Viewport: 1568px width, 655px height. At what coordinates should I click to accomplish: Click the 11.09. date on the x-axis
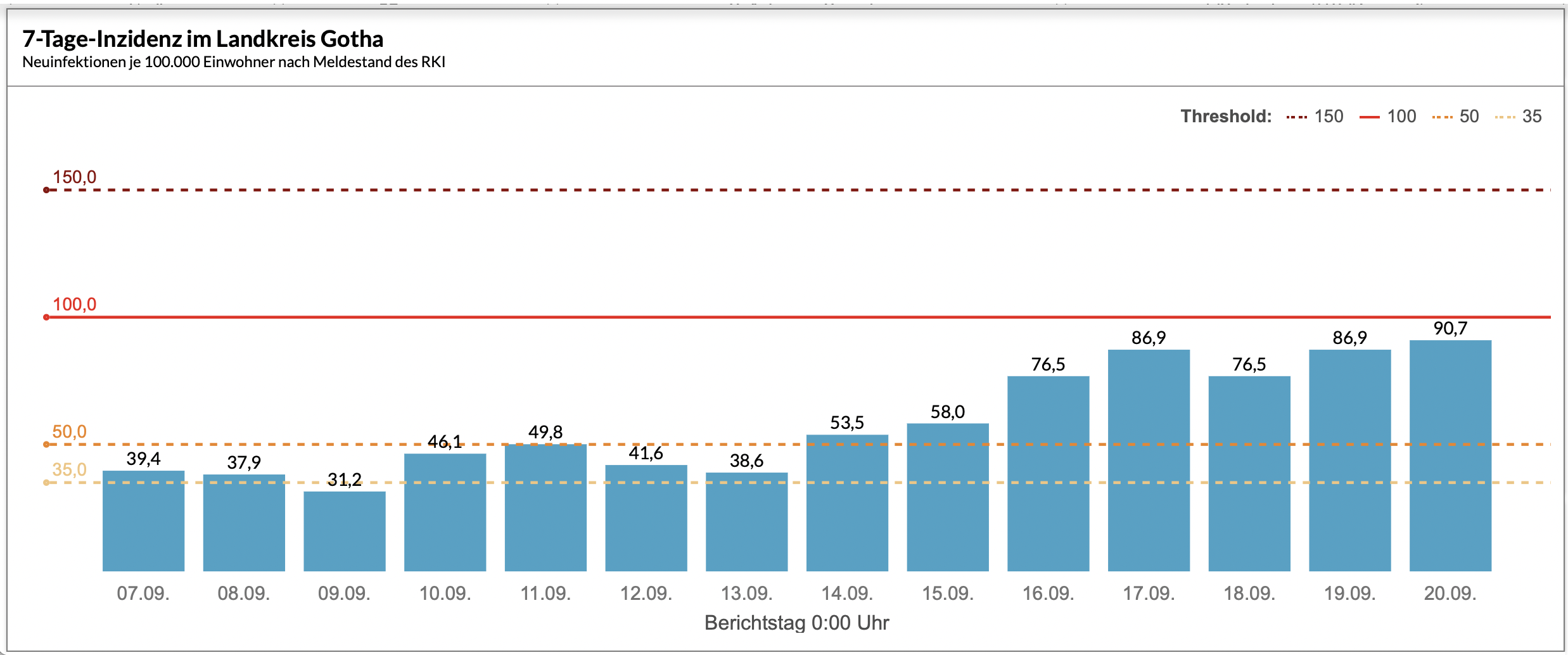(x=545, y=594)
